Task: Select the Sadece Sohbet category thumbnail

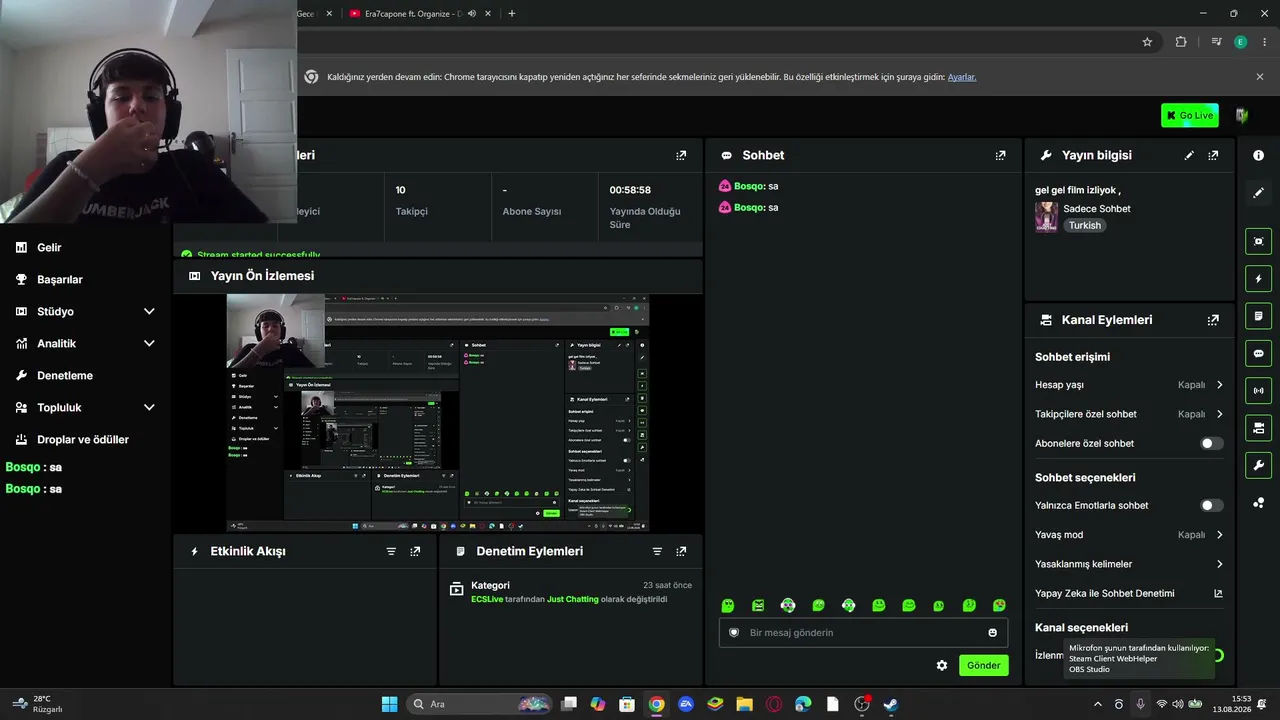Action: pyautogui.click(x=1047, y=217)
